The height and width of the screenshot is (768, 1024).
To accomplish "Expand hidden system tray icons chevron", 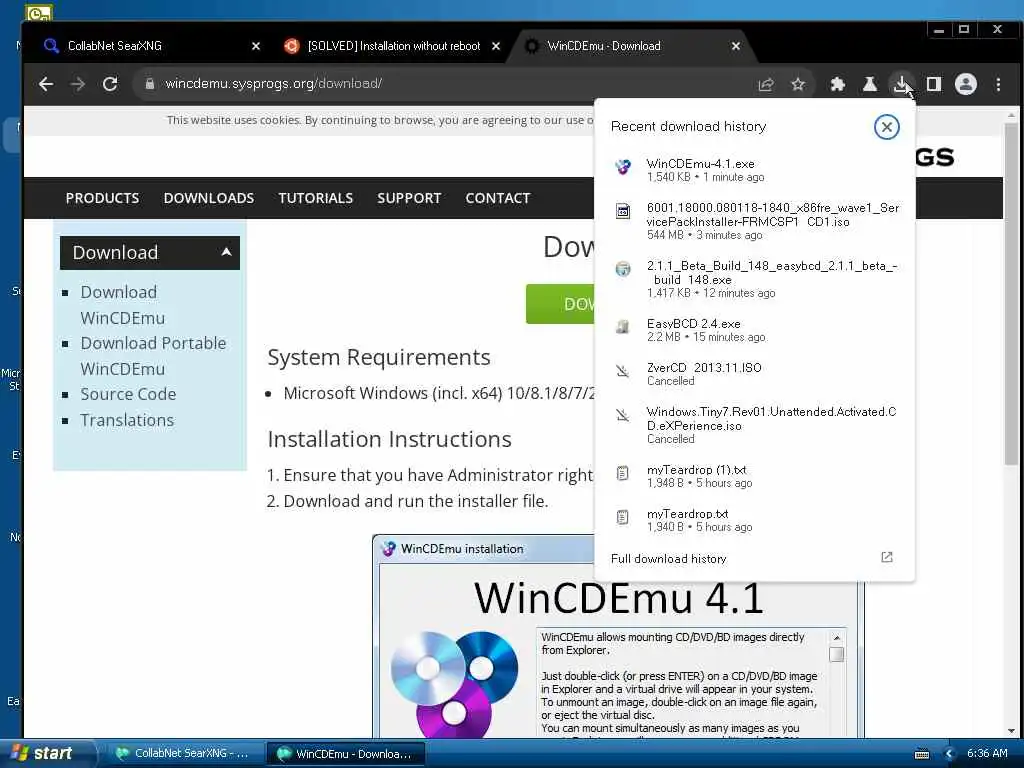I will tap(949, 754).
